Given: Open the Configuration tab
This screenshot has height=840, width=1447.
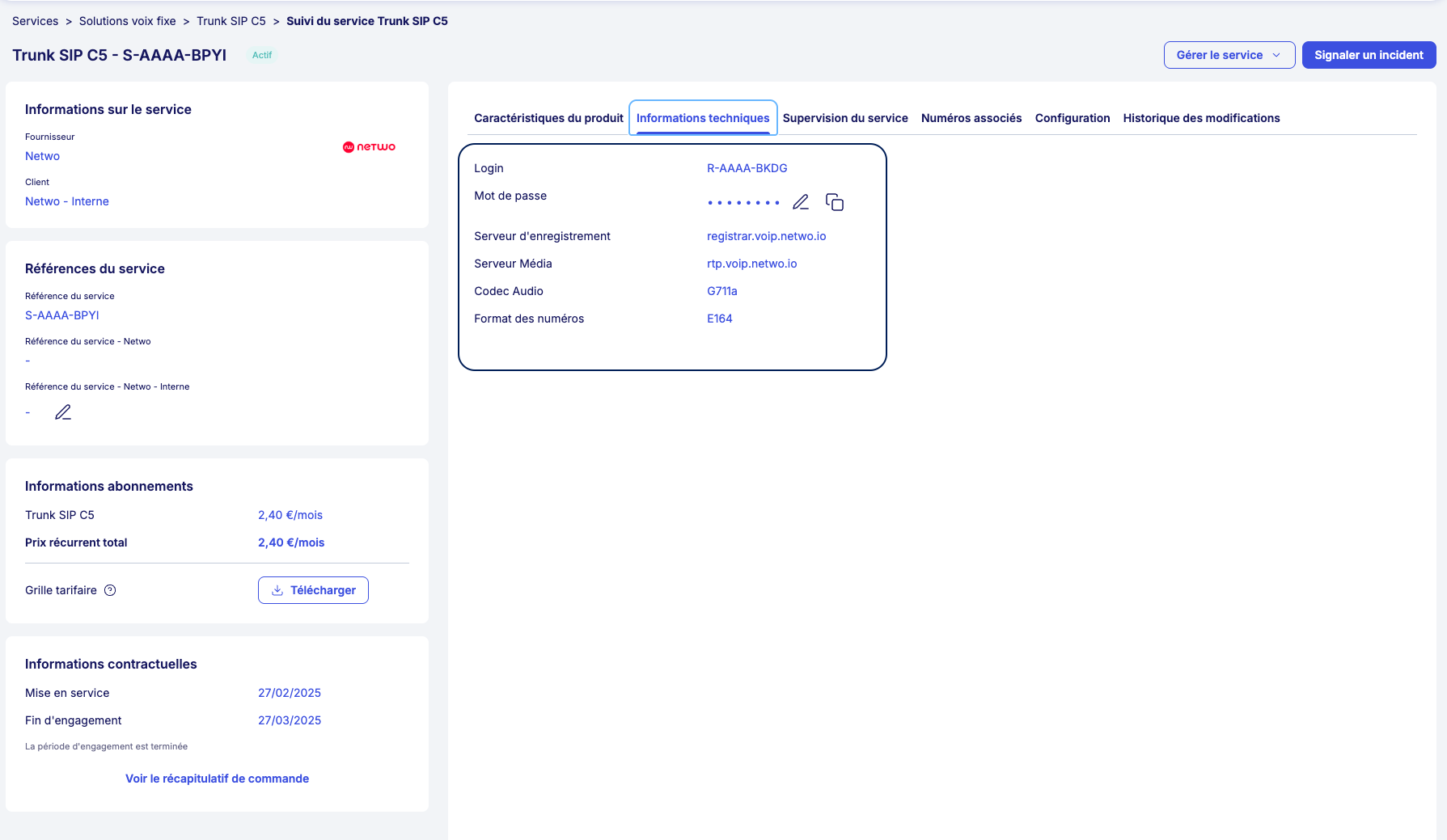Looking at the screenshot, I should pyautogui.click(x=1073, y=118).
